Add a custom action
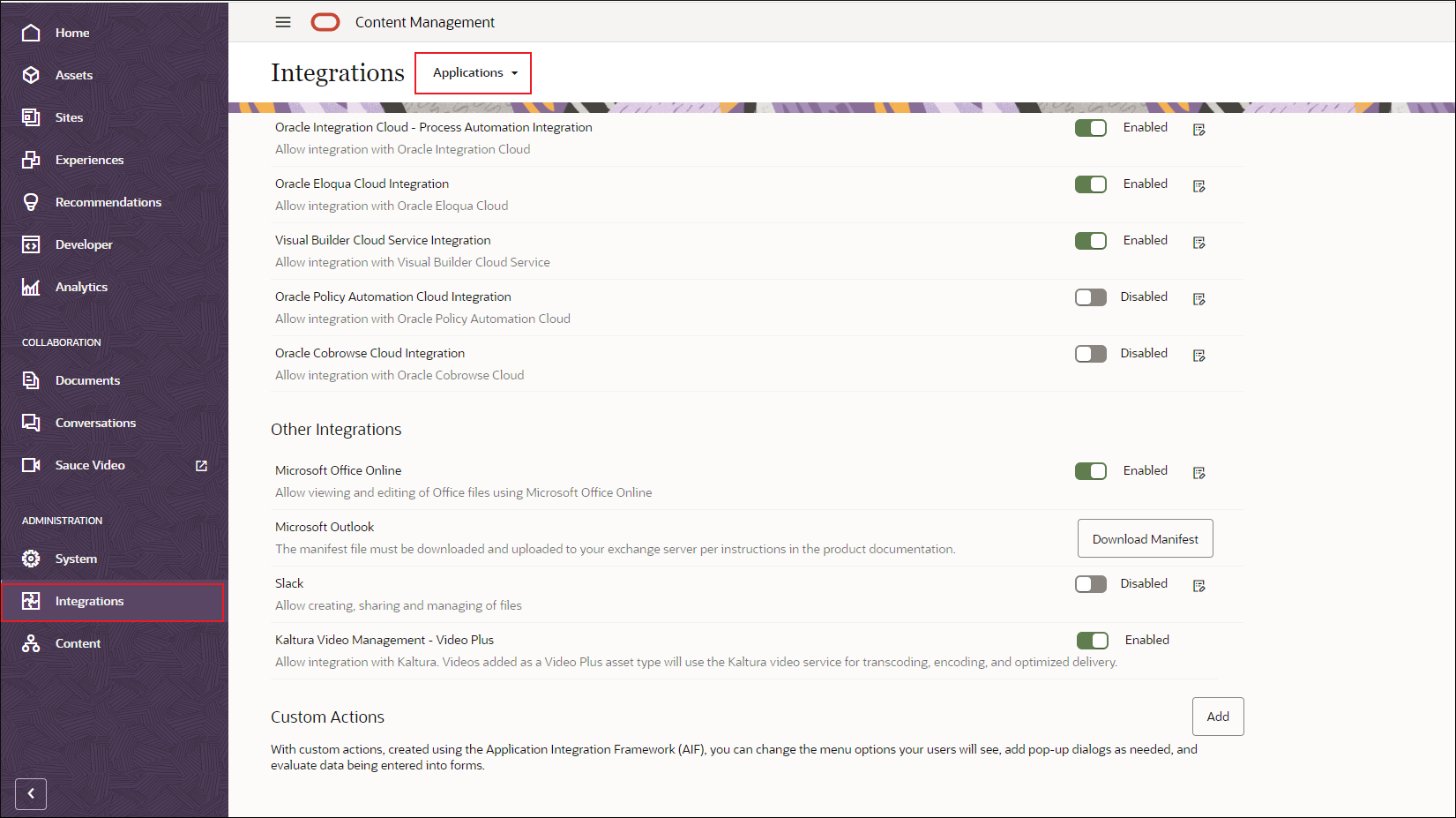1456x818 pixels. tap(1218, 717)
